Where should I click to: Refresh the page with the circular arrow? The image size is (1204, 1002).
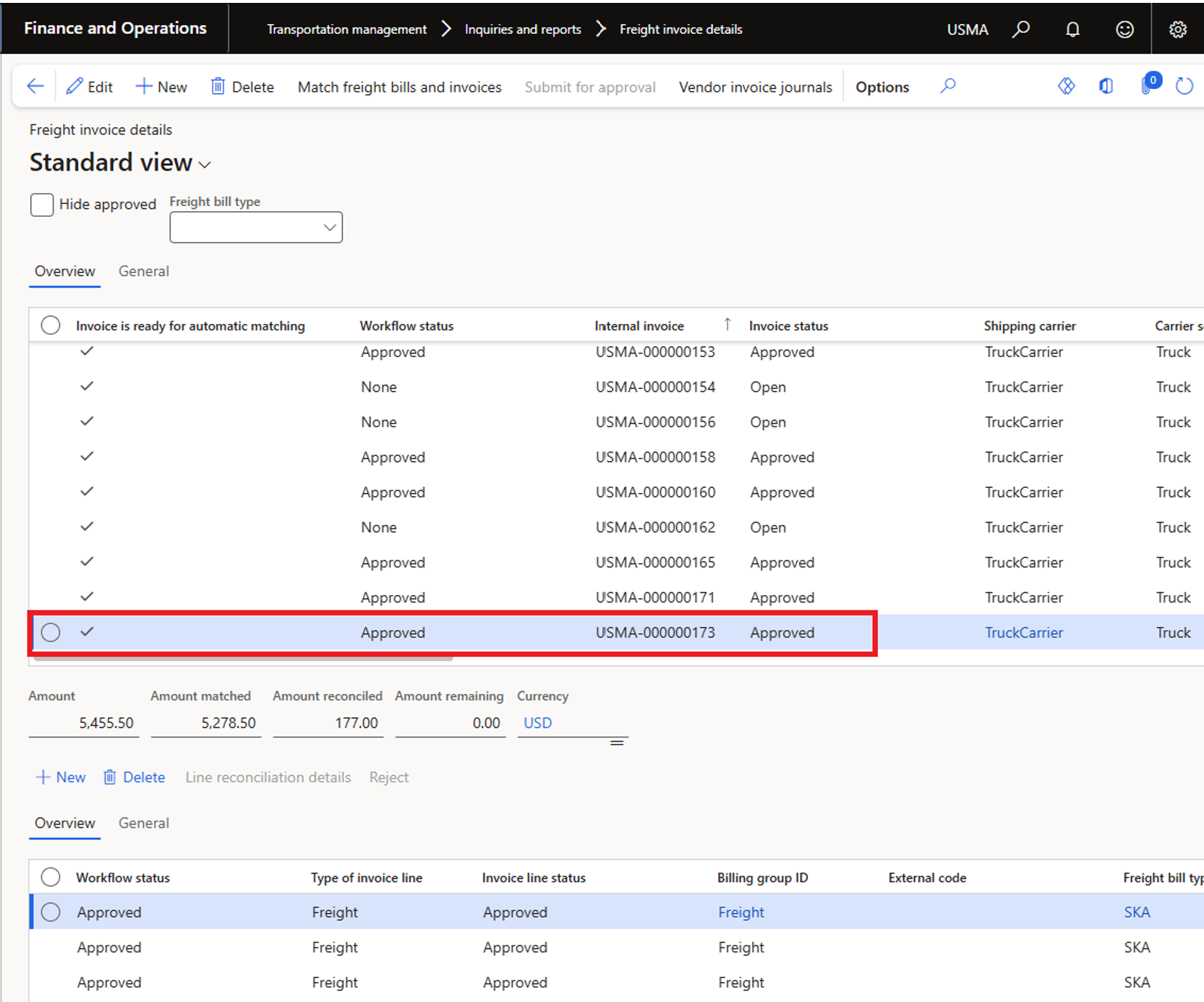pos(1184,87)
